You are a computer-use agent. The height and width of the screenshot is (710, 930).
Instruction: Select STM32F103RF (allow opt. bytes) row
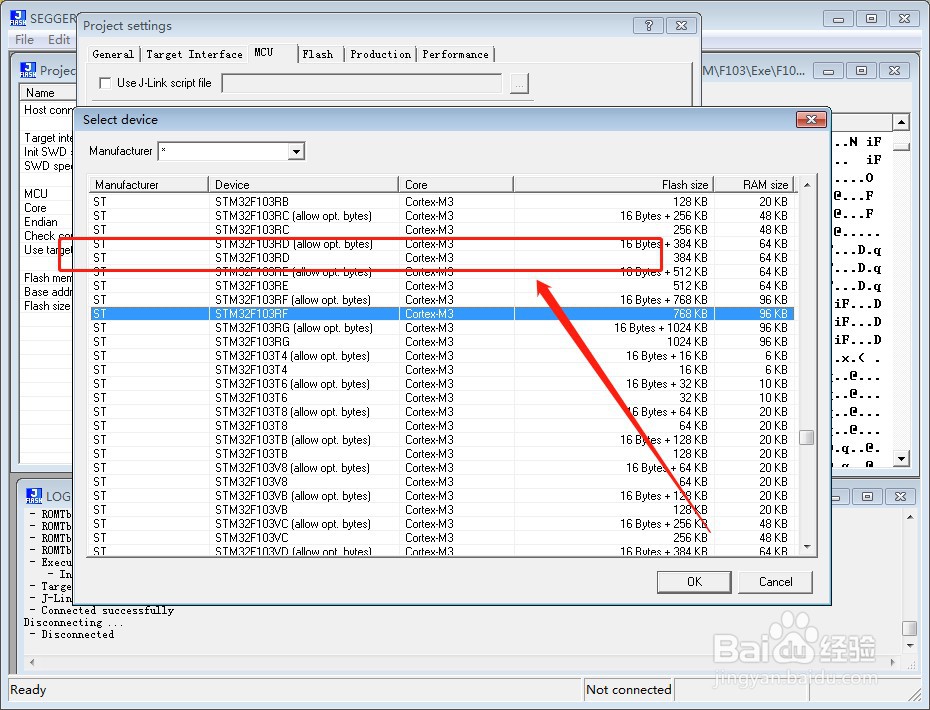(442, 300)
